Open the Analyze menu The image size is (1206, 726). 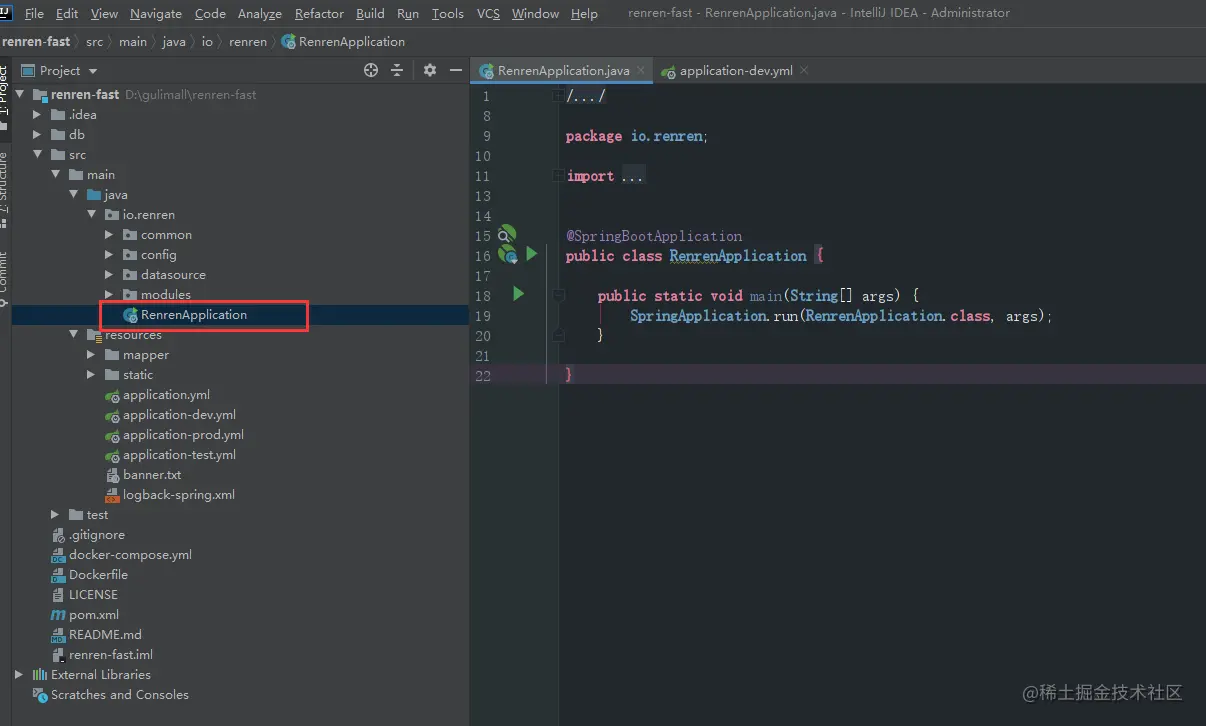pos(260,14)
